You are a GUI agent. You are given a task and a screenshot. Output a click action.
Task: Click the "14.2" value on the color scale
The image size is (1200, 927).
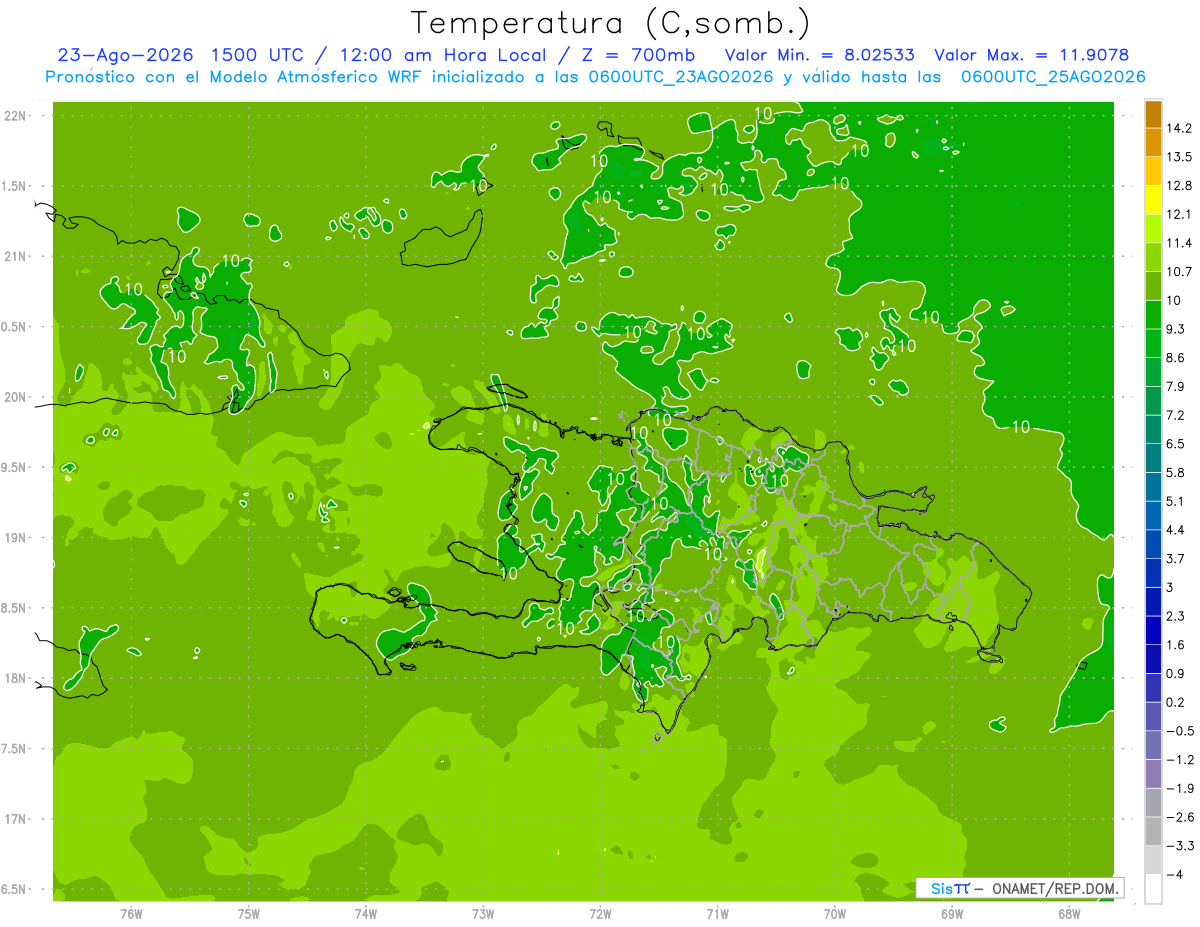pyautogui.click(x=1178, y=128)
